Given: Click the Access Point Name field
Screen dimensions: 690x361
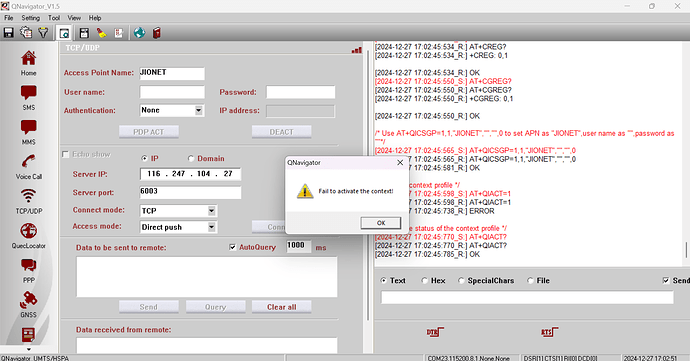Looking at the screenshot, I should coord(172,74).
